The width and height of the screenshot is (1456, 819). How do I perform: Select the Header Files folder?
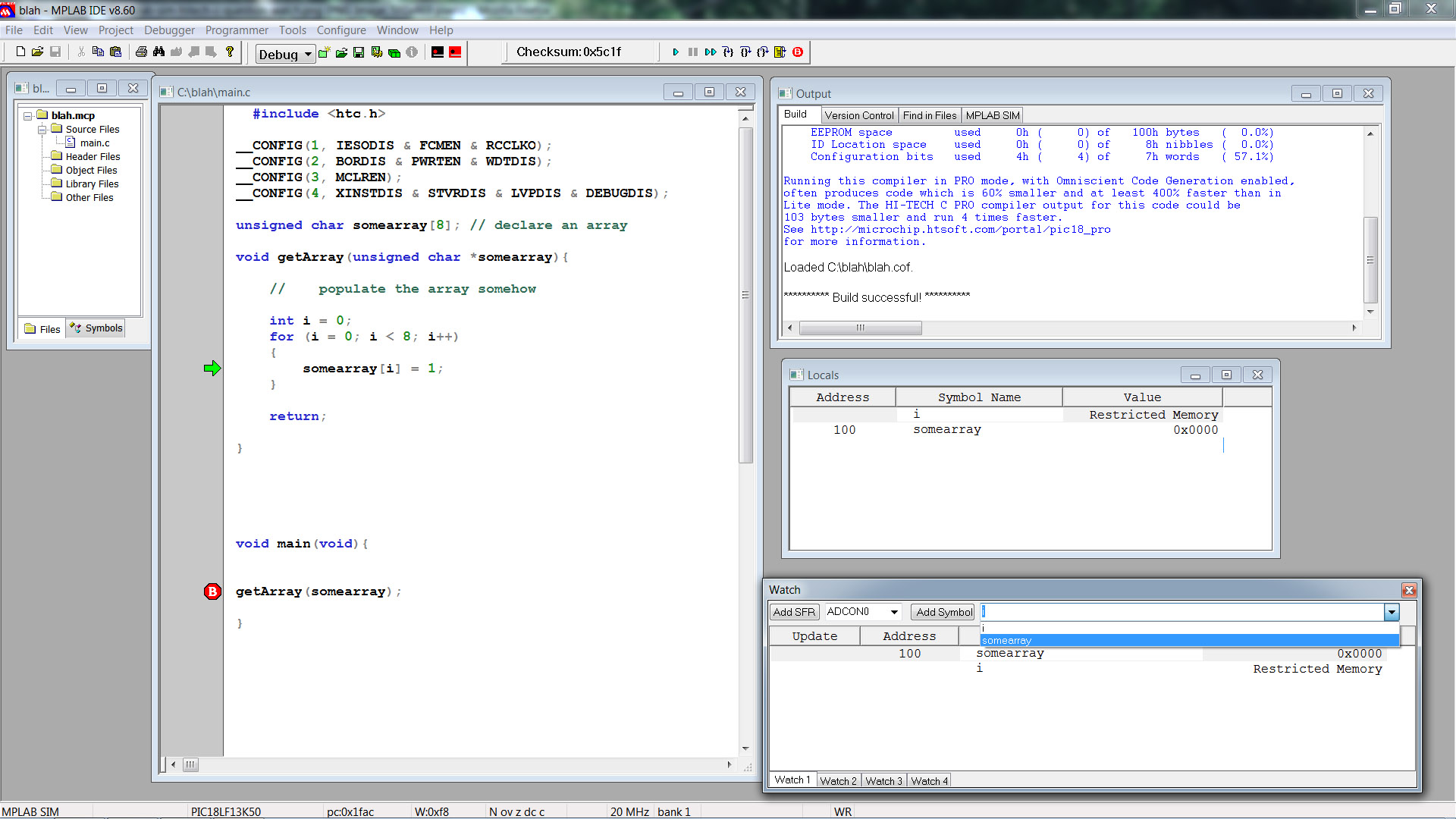[x=93, y=157]
